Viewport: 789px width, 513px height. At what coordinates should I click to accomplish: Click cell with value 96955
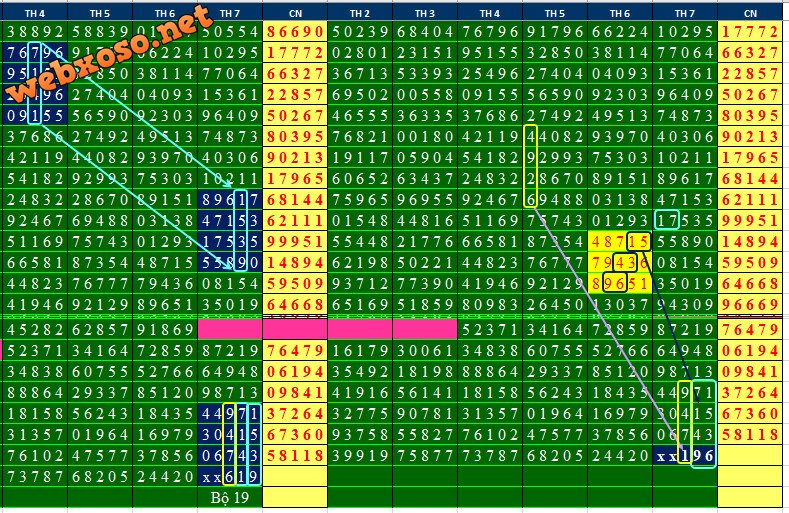pyautogui.click(x=425, y=200)
